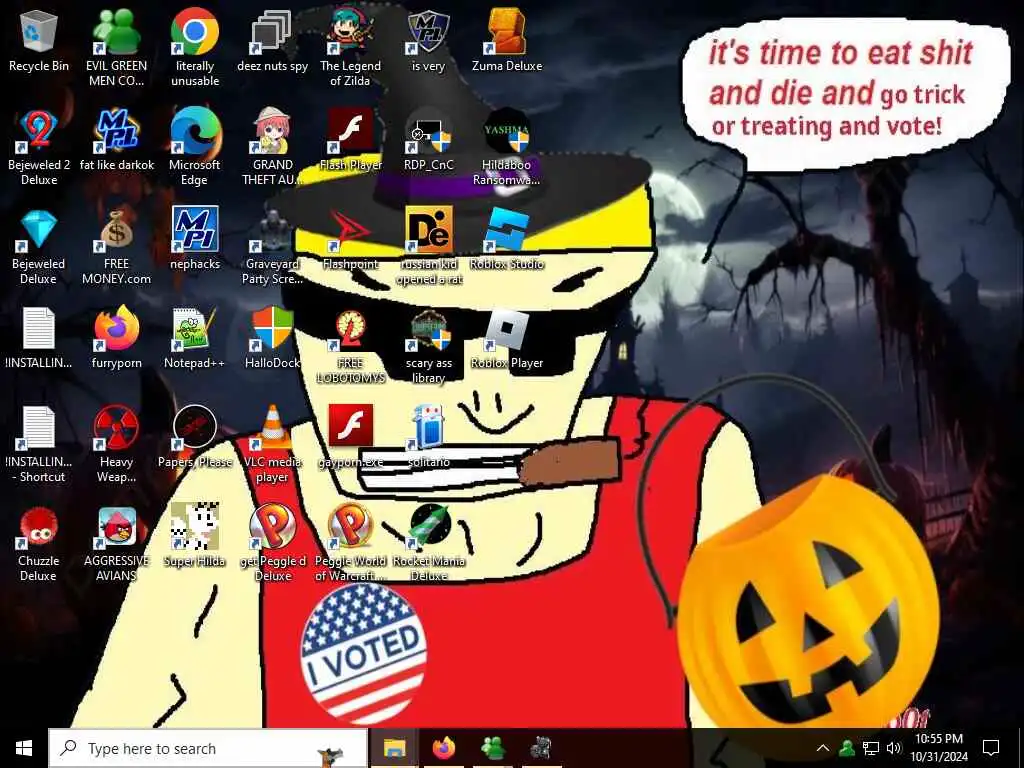Open File Explorer from the taskbar
Image resolution: width=1024 pixels, height=768 pixels.
pos(394,748)
